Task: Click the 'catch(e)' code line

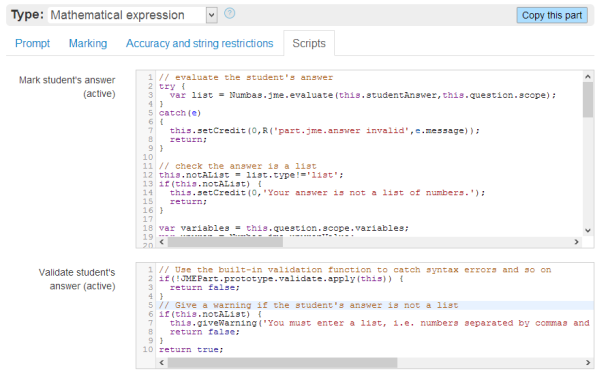Action: pos(180,113)
